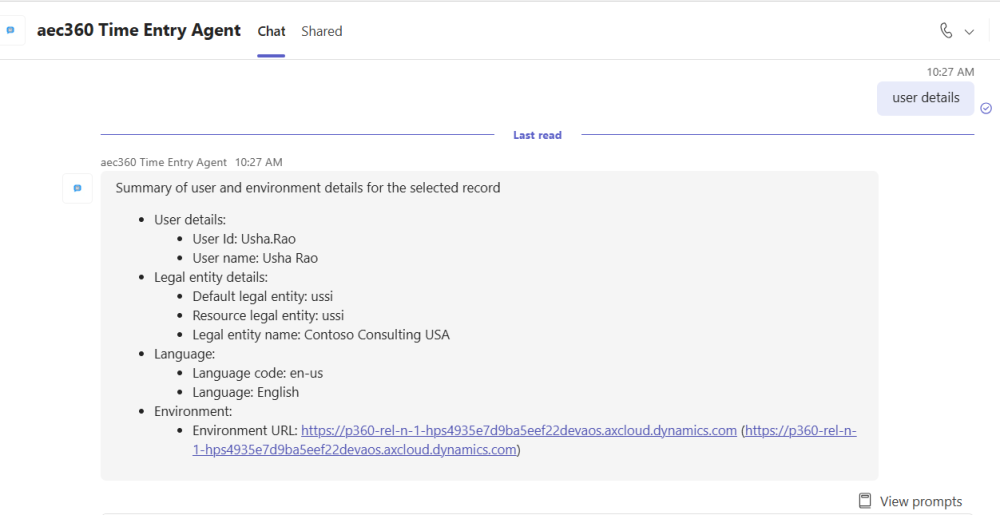Select the "user details" sent message bubble
1000x515 pixels.
[925, 98]
